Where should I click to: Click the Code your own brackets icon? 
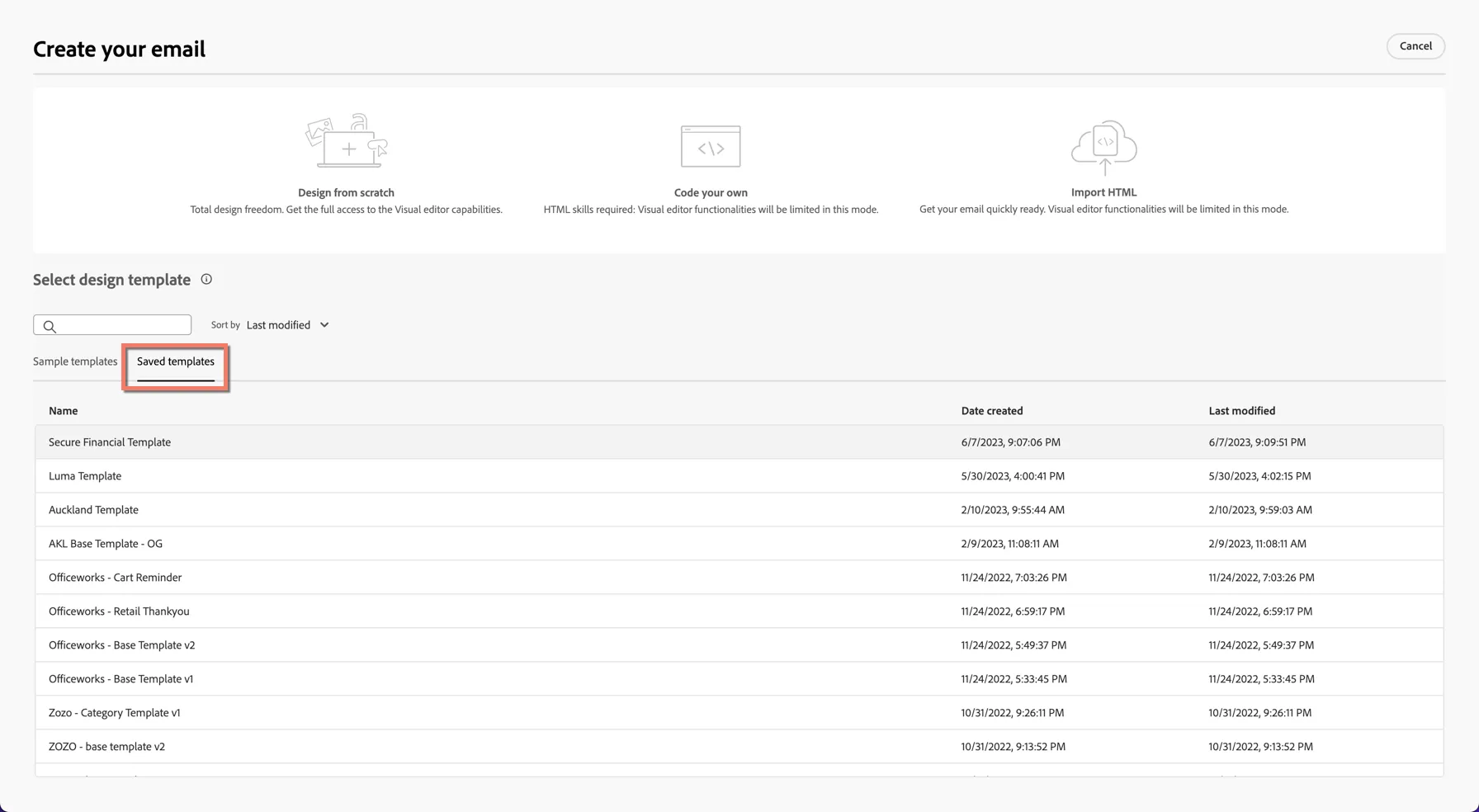pyautogui.click(x=711, y=146)
